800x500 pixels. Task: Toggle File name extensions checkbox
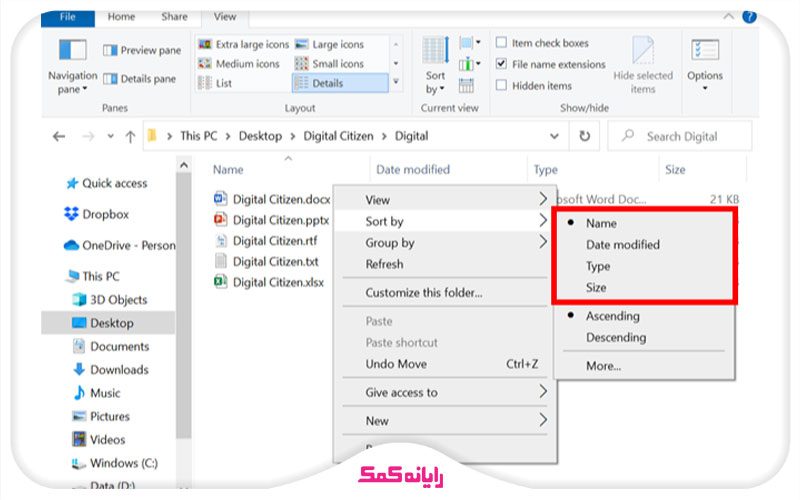click(502, 64)
